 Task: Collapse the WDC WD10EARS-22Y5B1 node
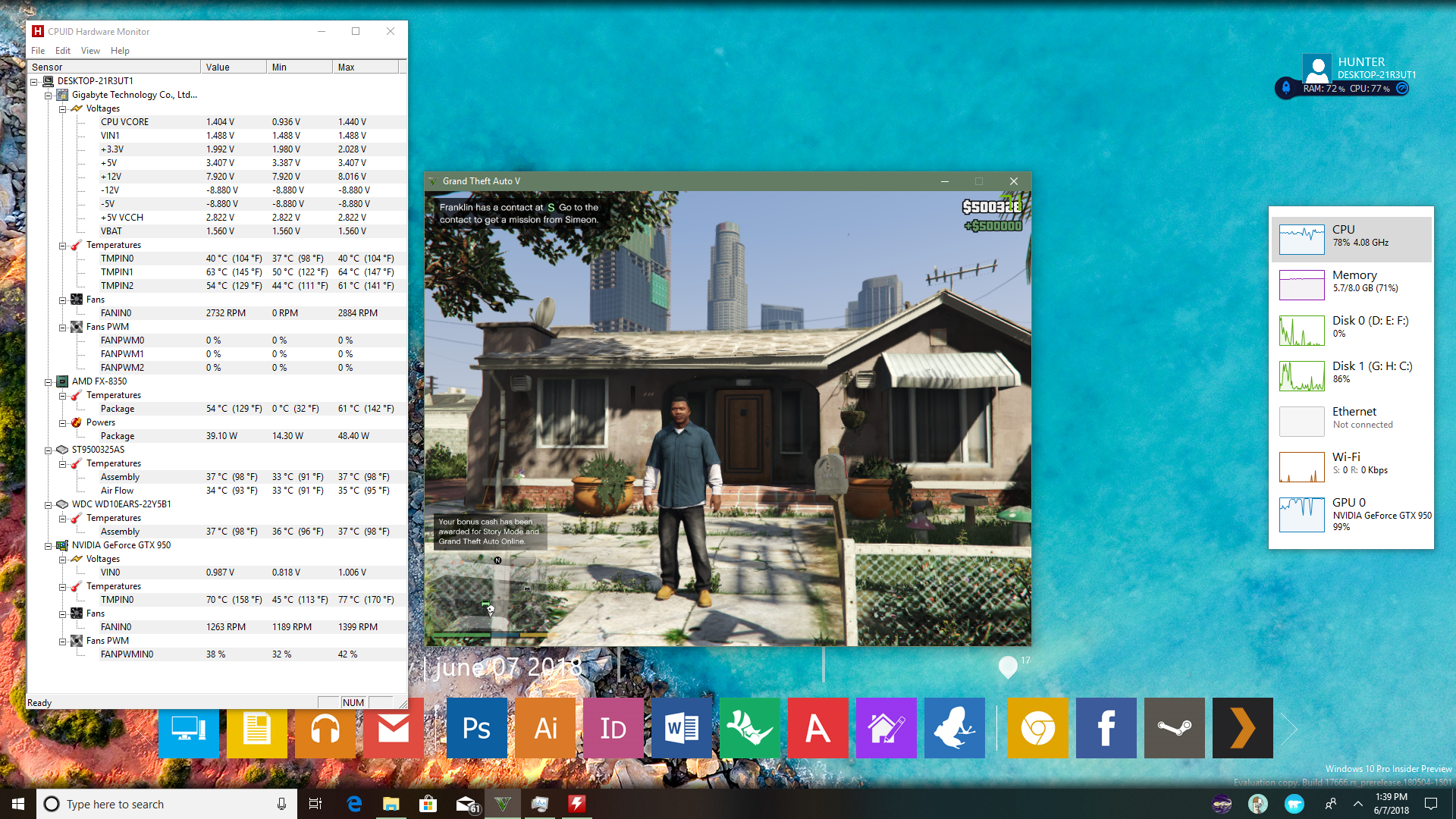click(x=49, y=505)
